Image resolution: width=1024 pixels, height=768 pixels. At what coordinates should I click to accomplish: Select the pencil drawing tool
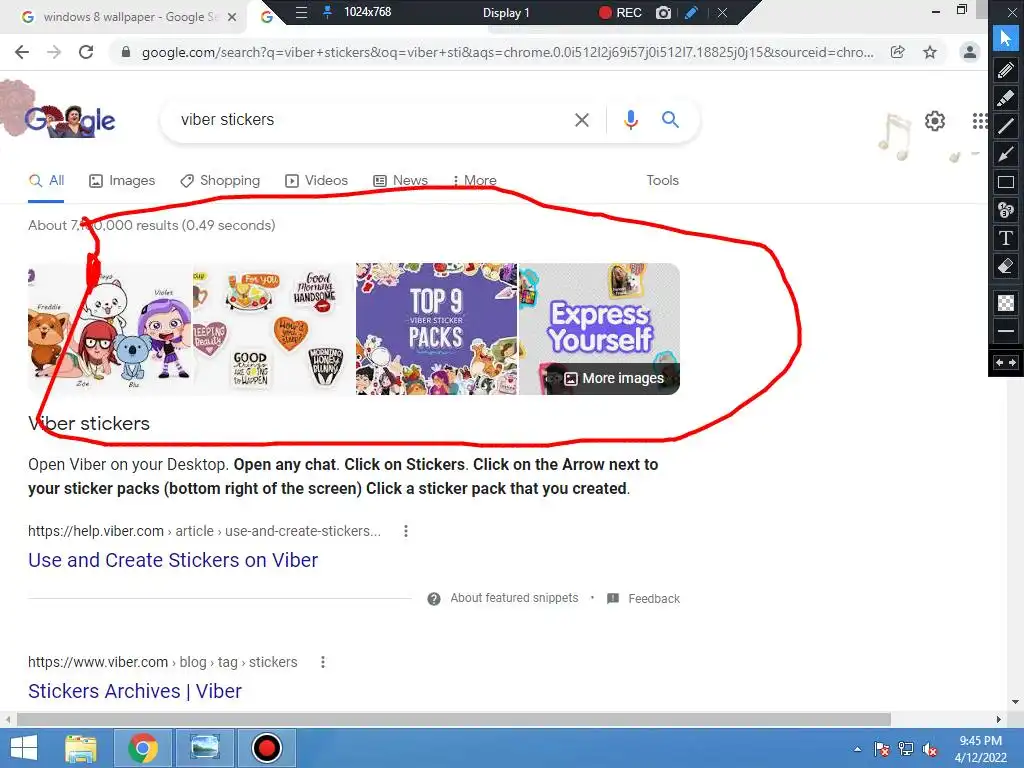click(1006, 70)
